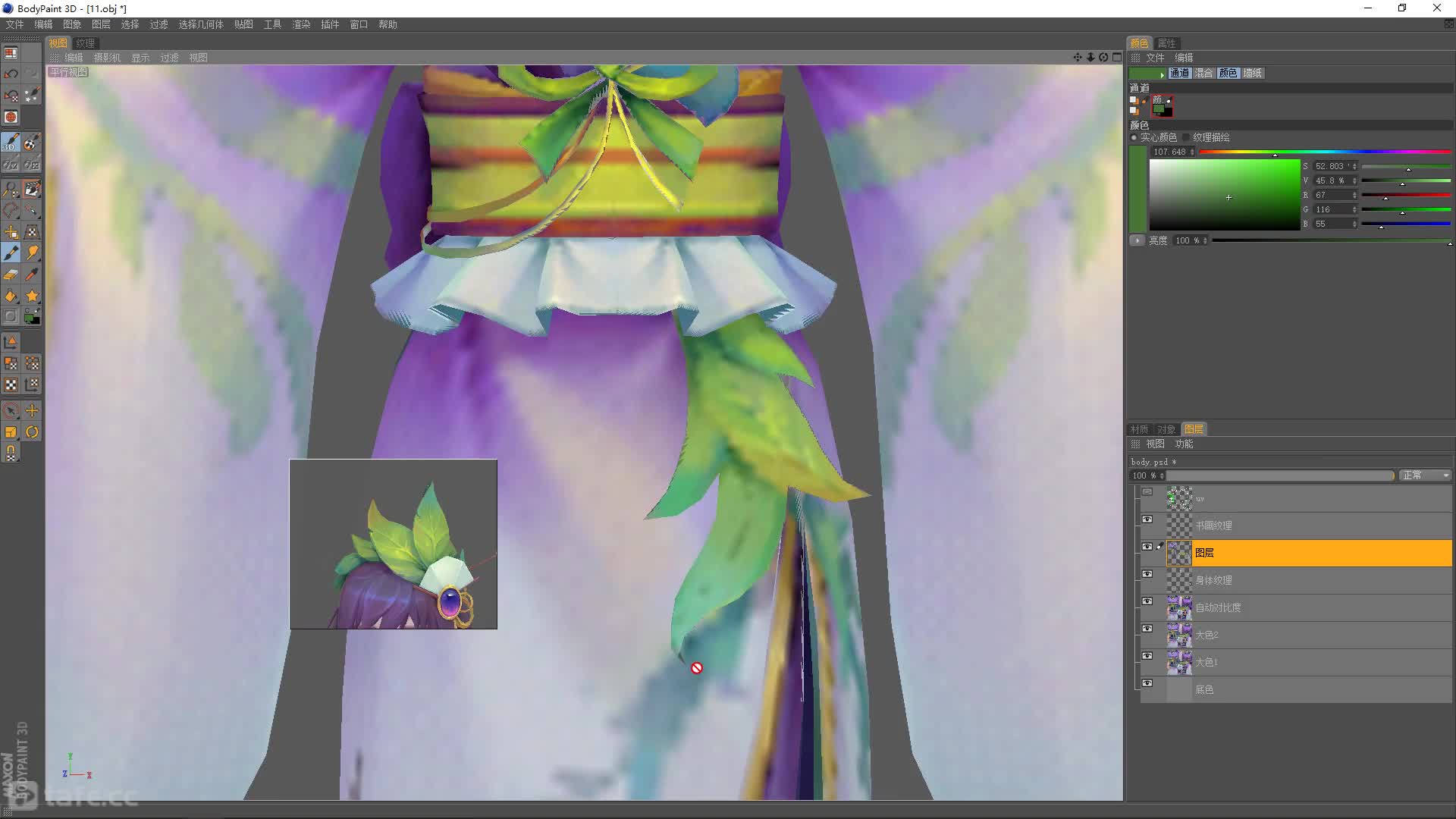Click the 混合 toggle button

1203,73
